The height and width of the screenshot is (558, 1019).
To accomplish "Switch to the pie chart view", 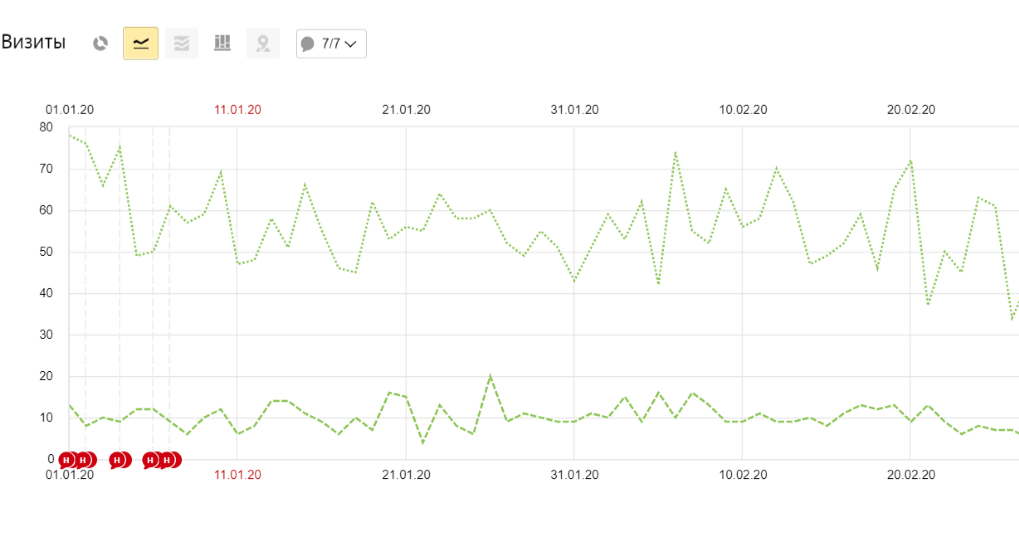I will 100,44.
